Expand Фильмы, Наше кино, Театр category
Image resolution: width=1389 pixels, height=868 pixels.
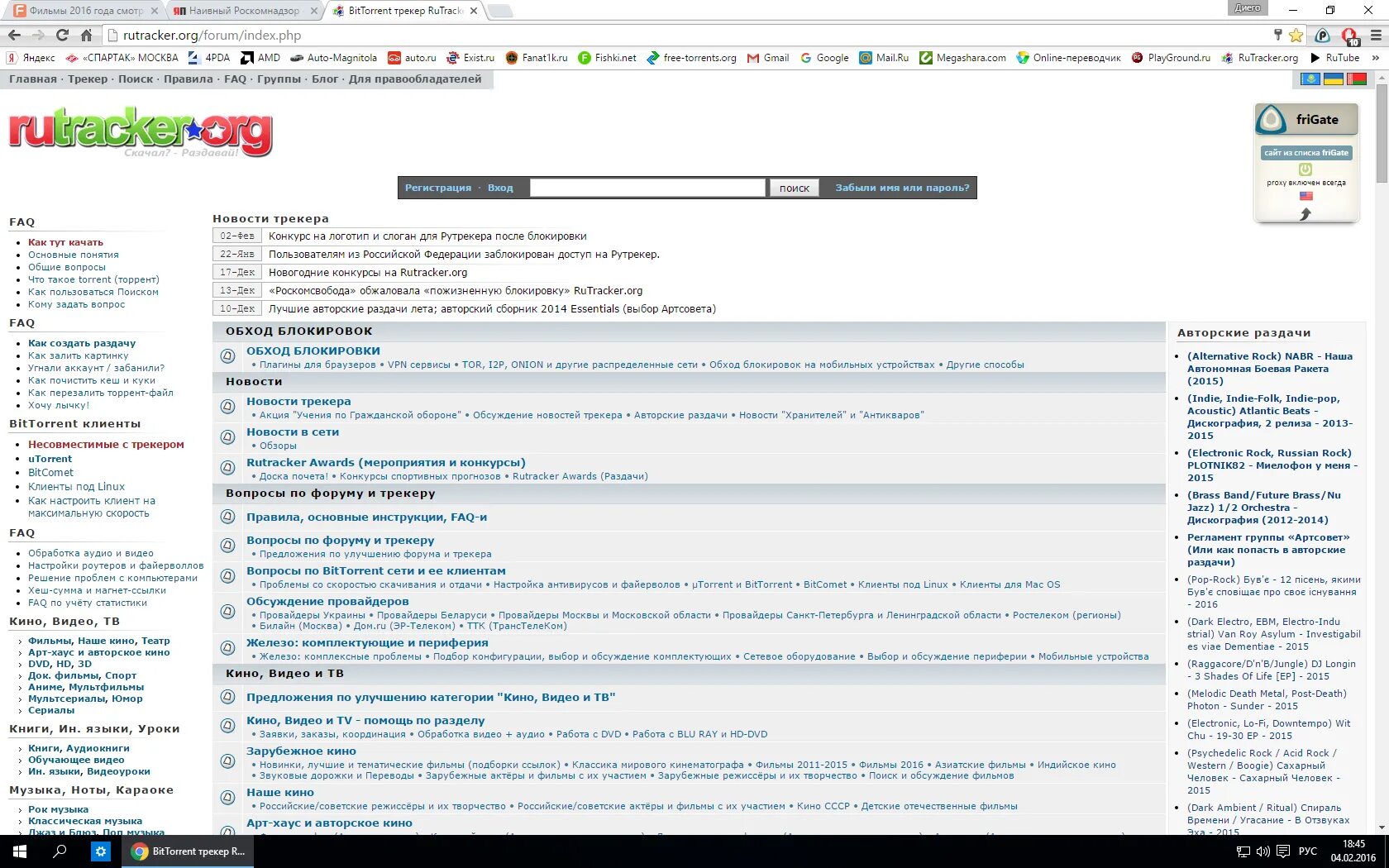point(99,641)
